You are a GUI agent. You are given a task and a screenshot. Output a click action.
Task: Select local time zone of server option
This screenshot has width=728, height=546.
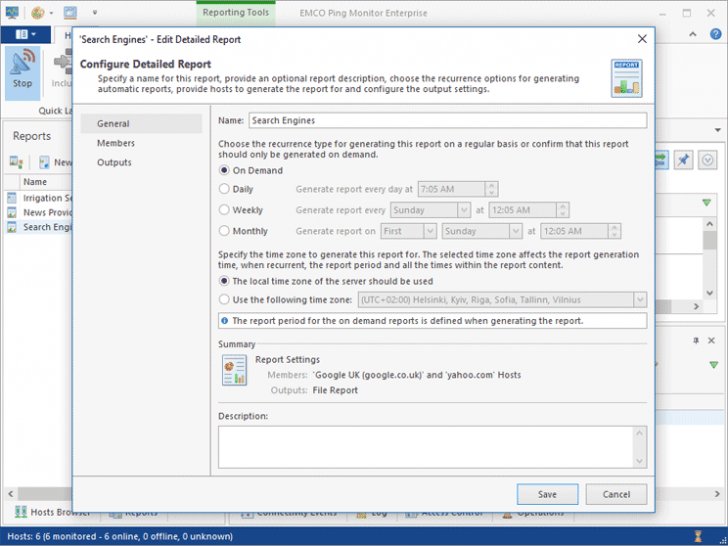click(x=224, y=281)
